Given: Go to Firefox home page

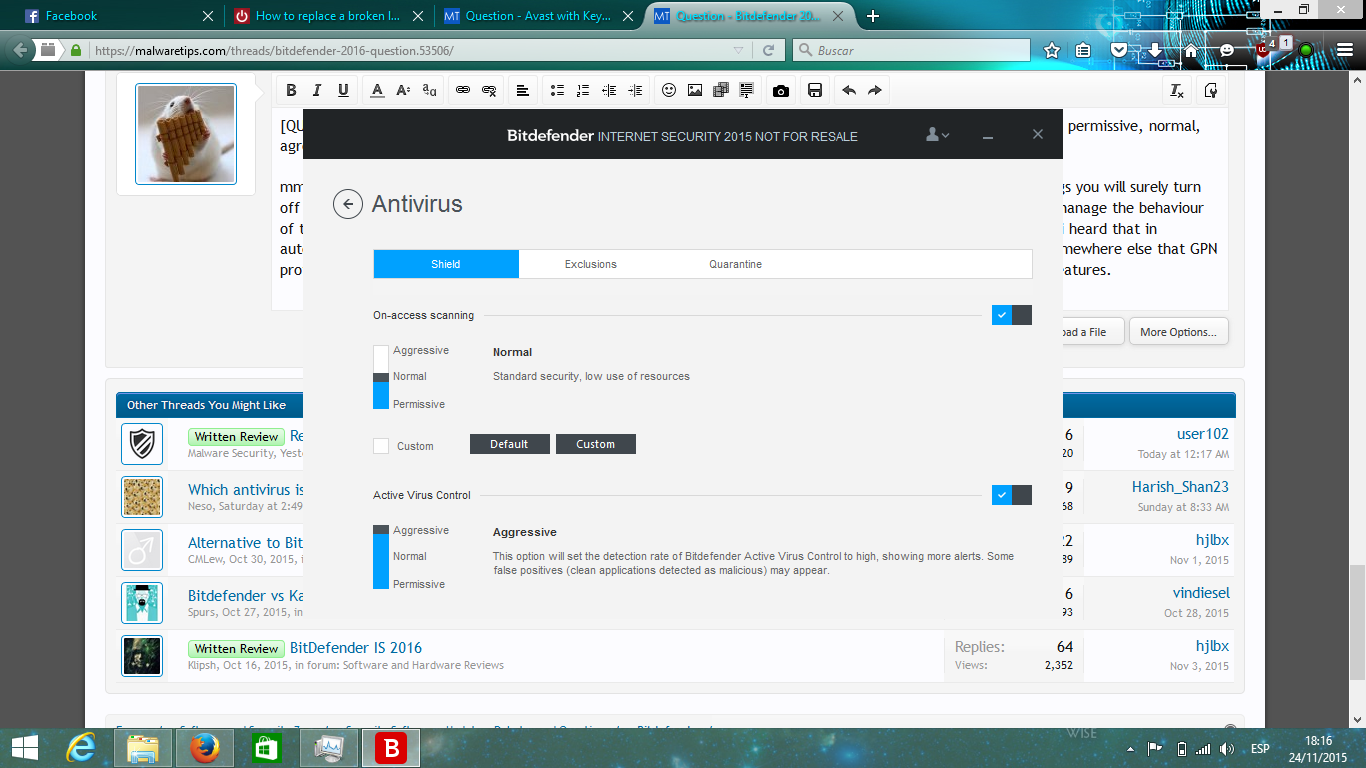Looking at the screenshot, I should pyautogui.click(x=1190, y=50).
